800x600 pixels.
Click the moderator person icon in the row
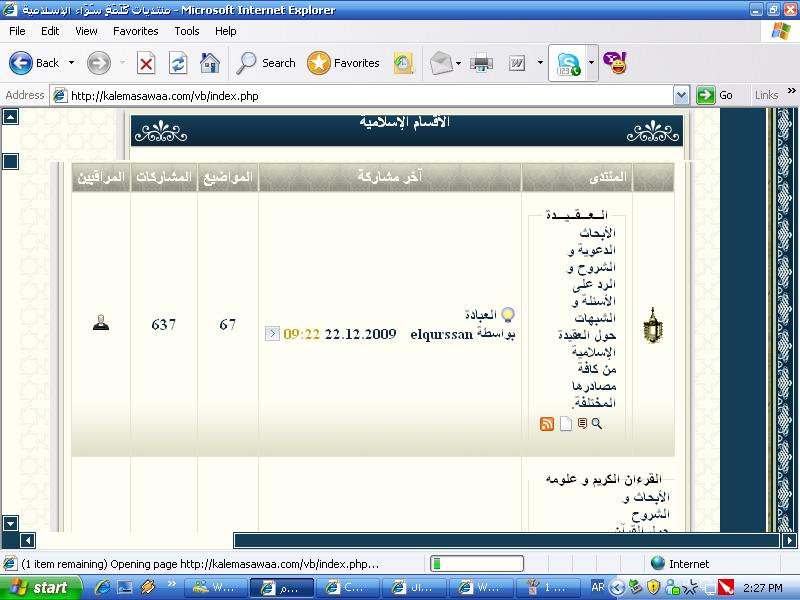click(101, 323)
